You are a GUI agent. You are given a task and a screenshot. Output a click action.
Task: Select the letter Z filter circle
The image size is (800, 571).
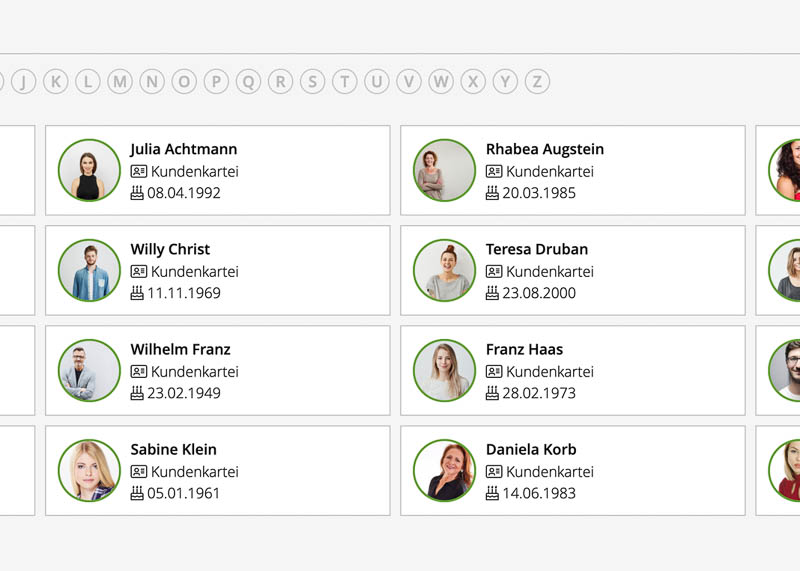point(538,82)
